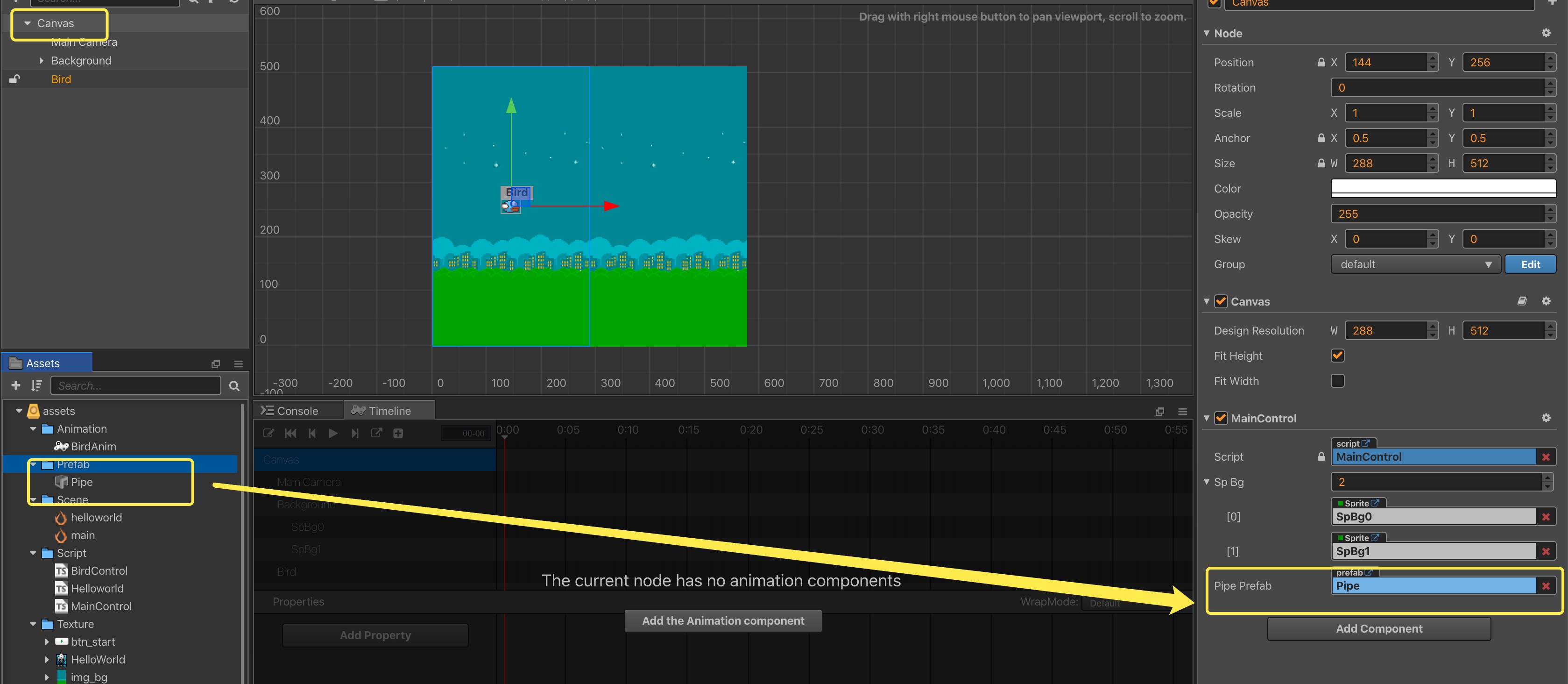Select the Assets panel tab

[47, 363]
